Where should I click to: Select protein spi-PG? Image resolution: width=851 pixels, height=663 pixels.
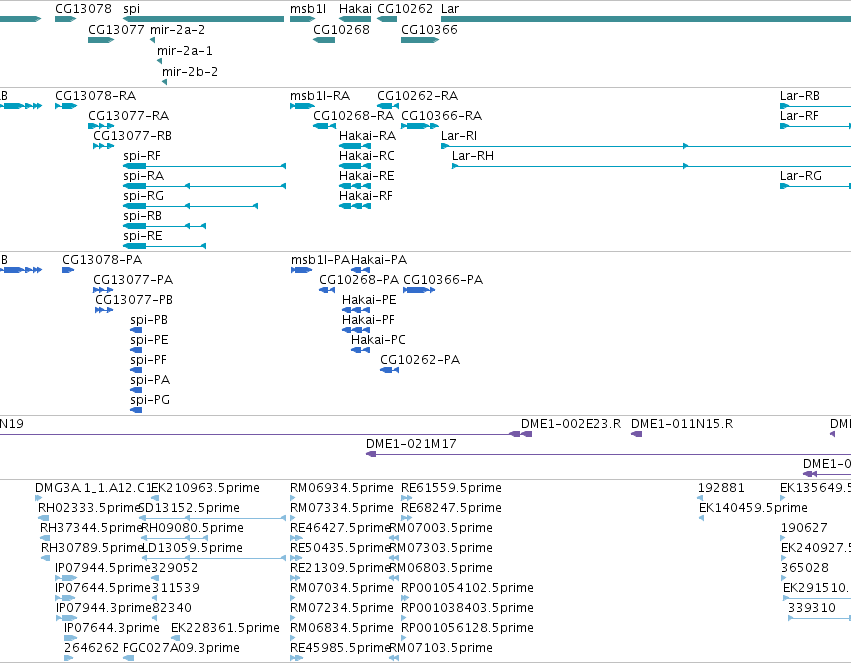pos(150,400)
